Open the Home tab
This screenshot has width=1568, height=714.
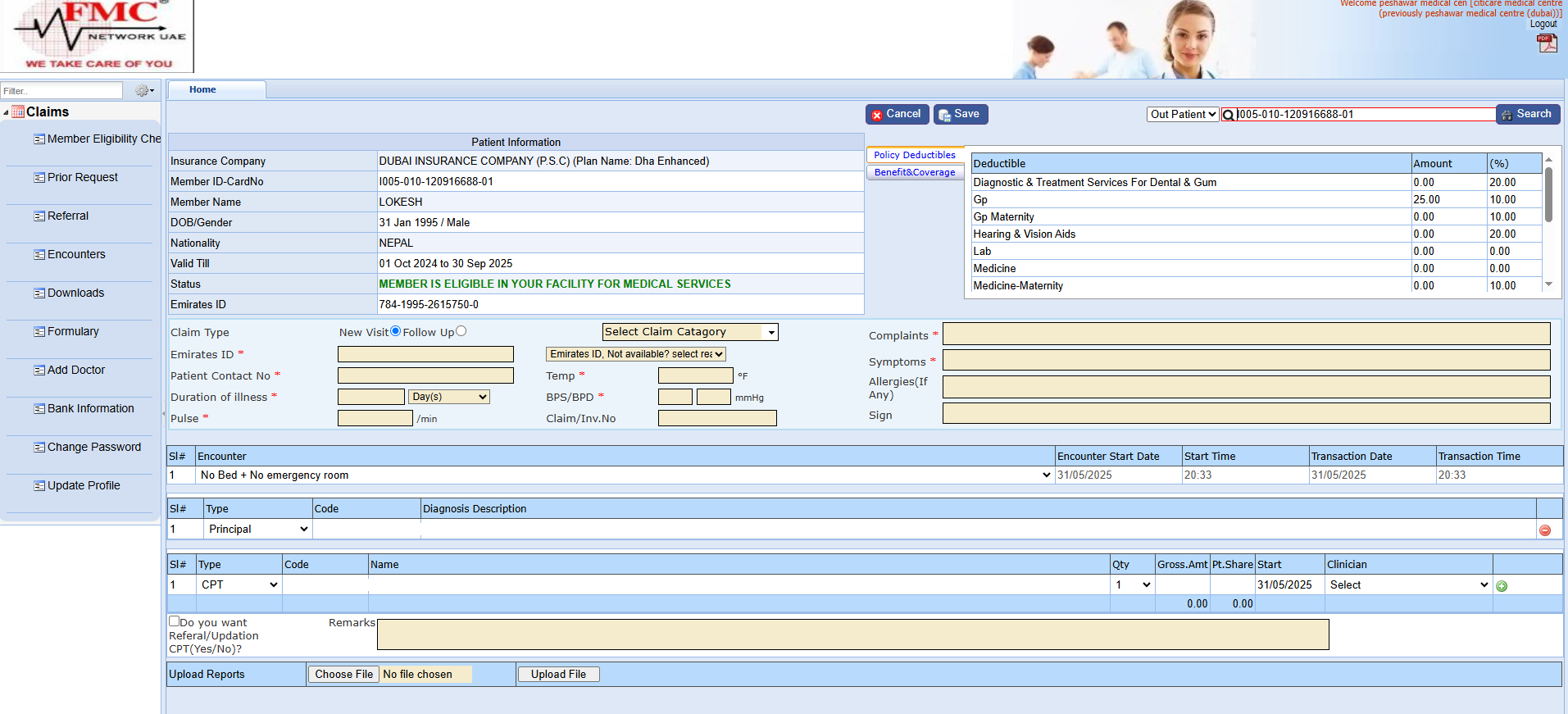click(202, 89)
